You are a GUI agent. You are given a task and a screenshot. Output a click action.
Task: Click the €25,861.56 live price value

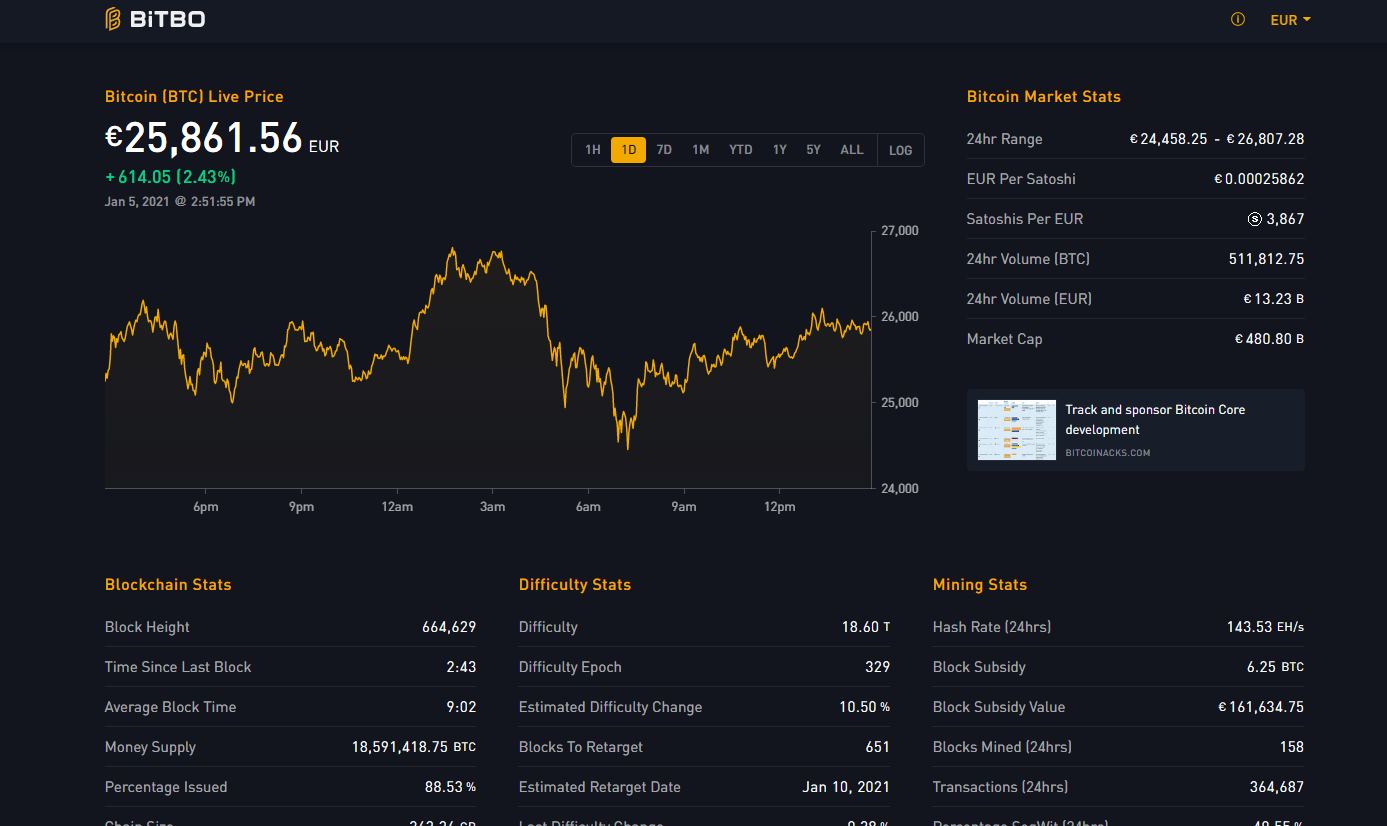[203, 138]
